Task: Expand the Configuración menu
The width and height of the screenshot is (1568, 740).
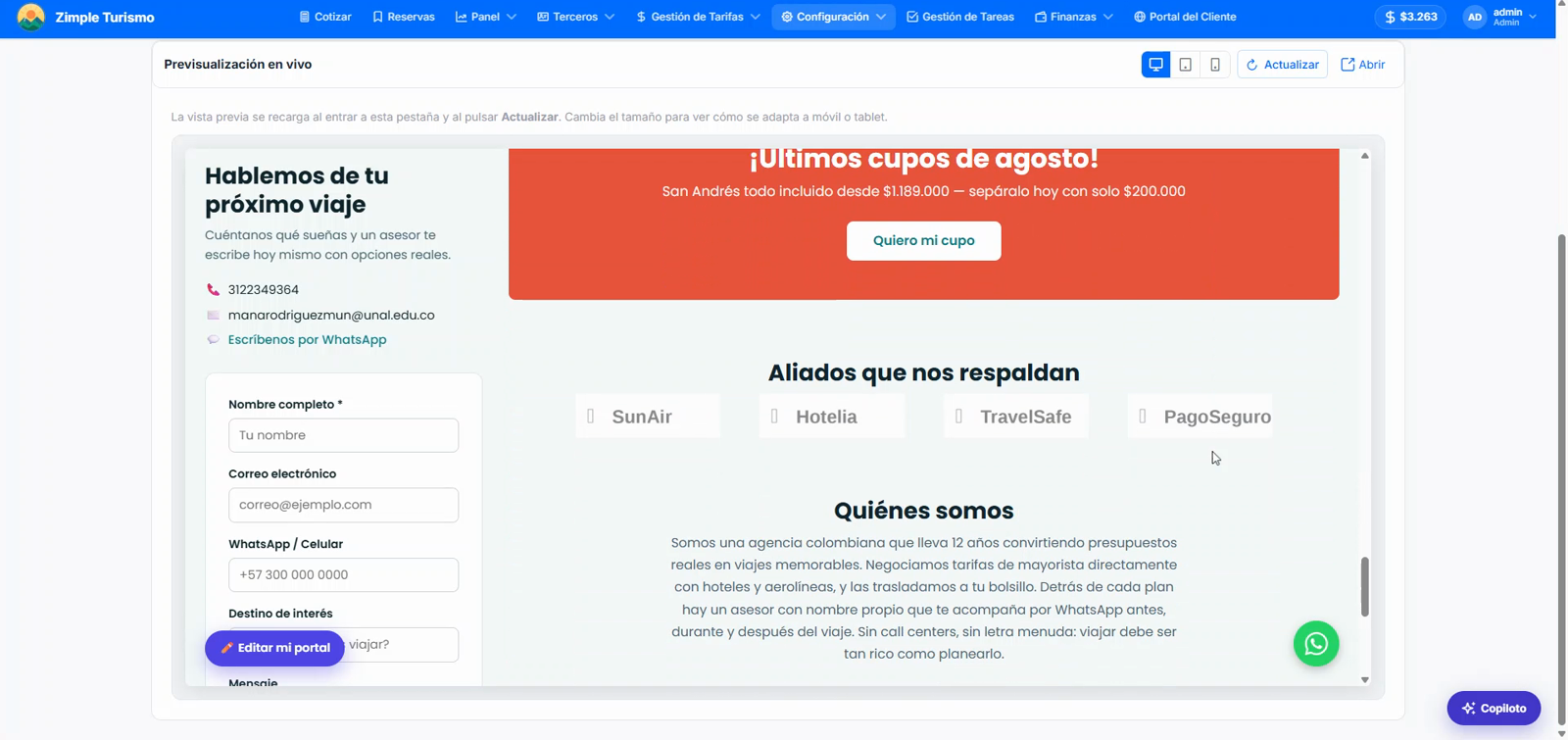Action: pos(833,17)
